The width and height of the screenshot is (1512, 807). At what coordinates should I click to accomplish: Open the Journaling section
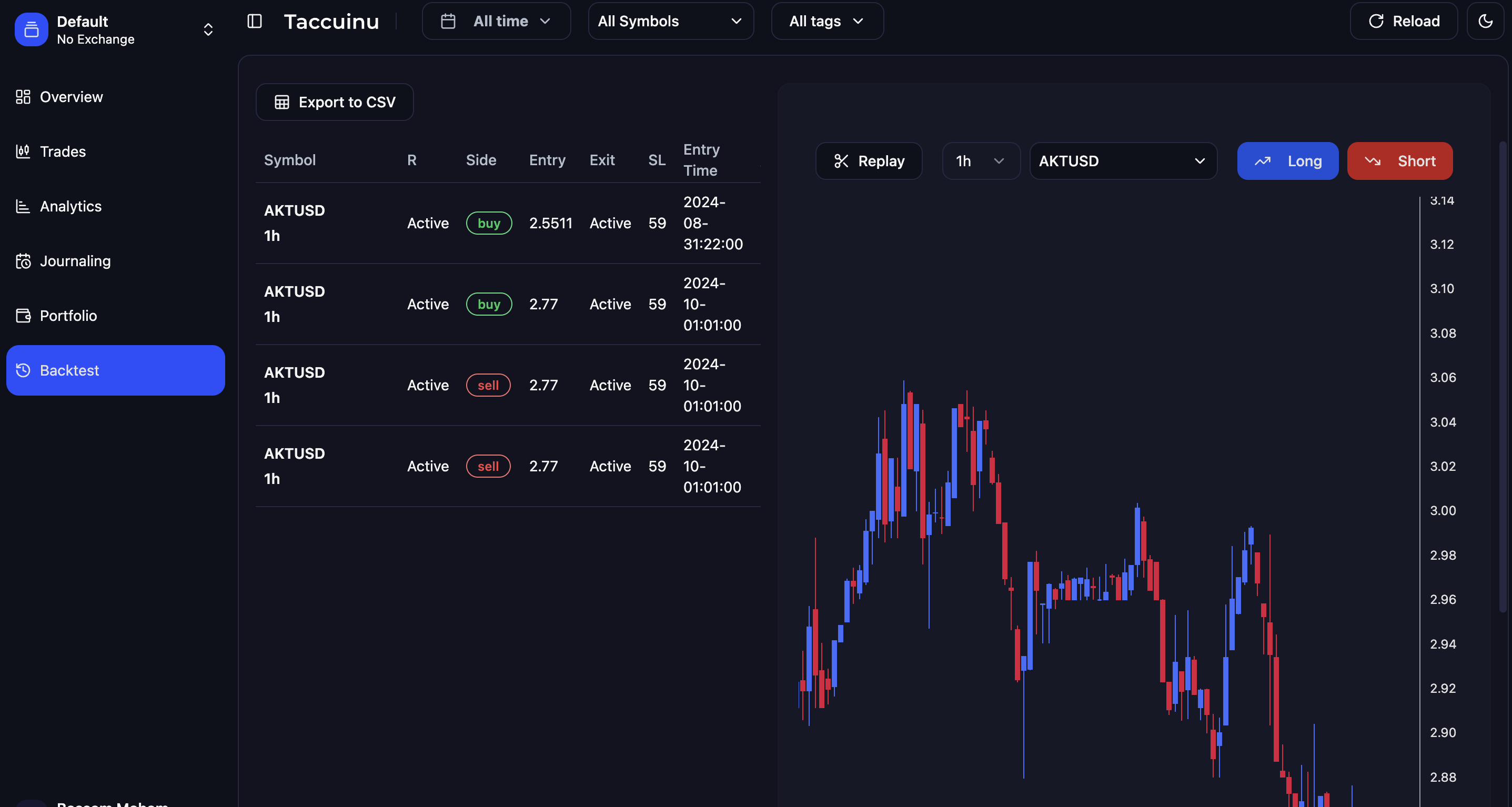pyautogui.click(x=75, y=260)
